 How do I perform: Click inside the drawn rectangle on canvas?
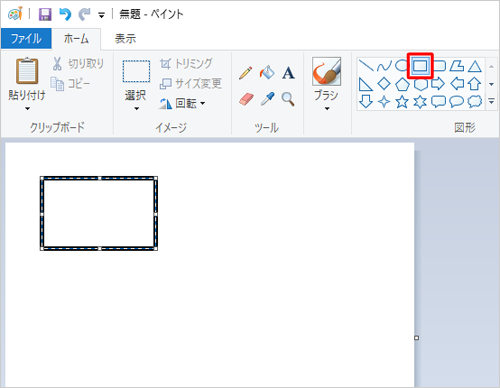tap(99, 213)
